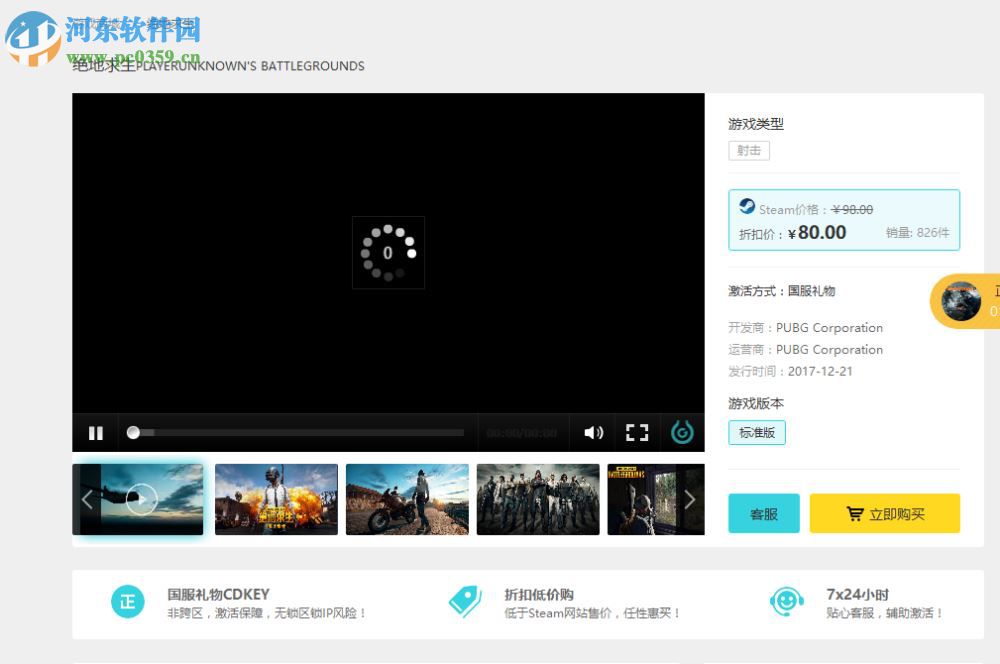
Task: Click the floating globe widget on the right edge
Action: click(x=961, y=303)
